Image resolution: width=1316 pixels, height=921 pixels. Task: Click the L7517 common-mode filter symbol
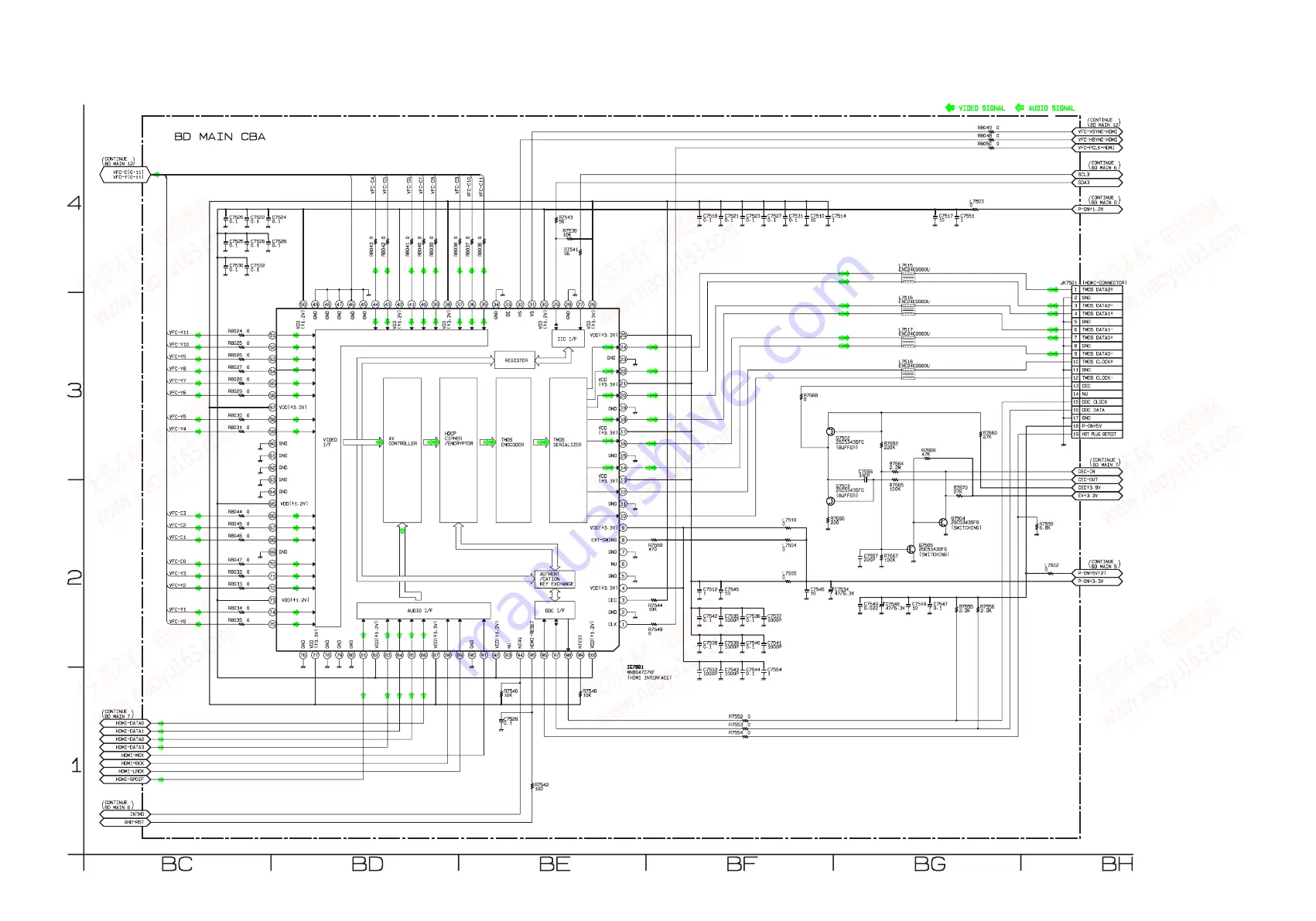(x=908, y=342)
